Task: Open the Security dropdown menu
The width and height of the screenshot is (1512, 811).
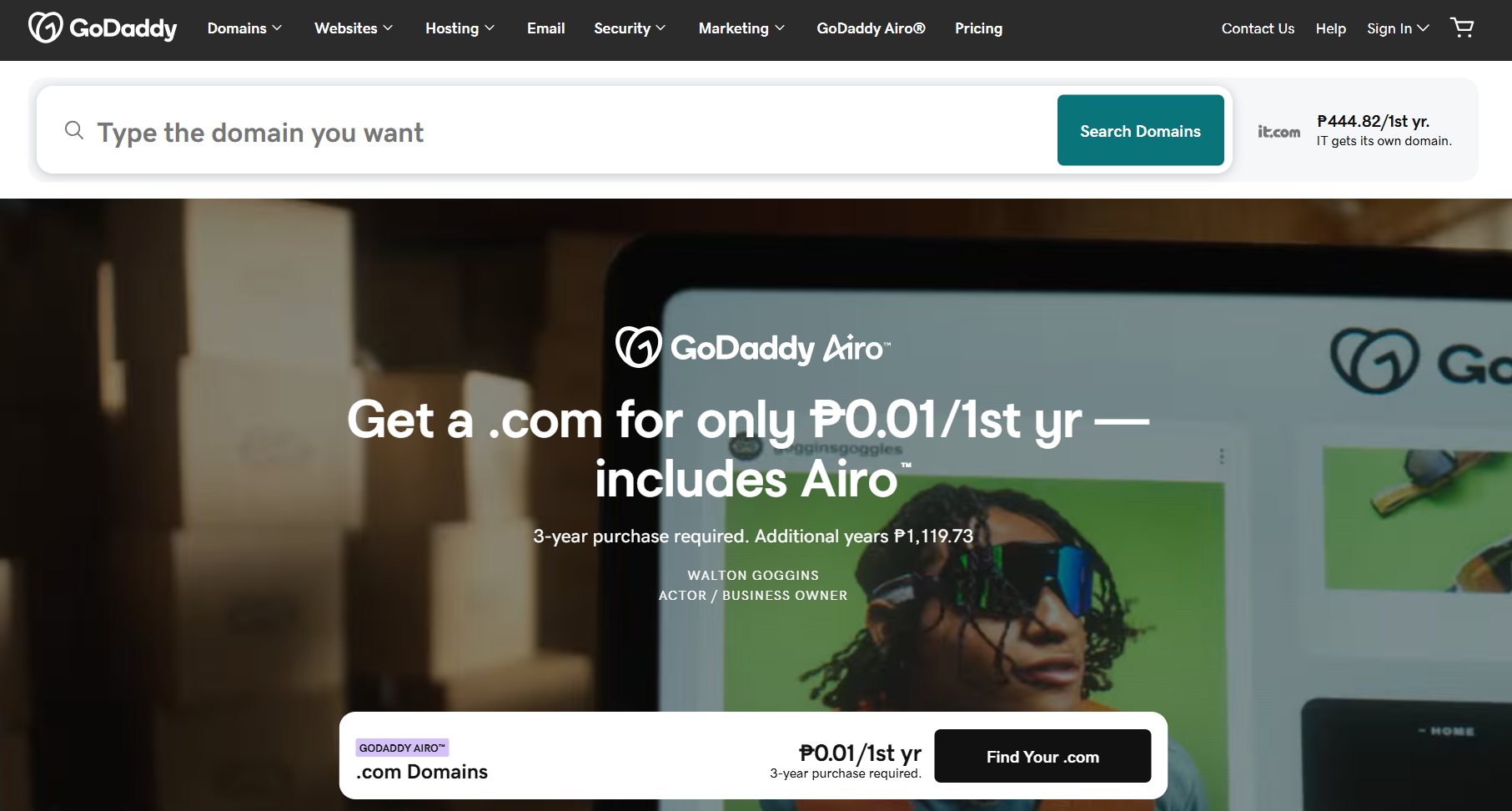Action: (x=630, y=28)
